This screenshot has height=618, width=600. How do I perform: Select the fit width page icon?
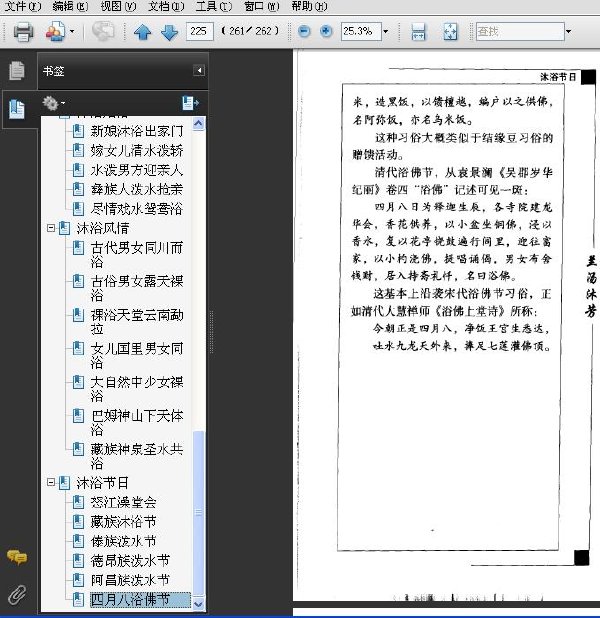(418, 32)
